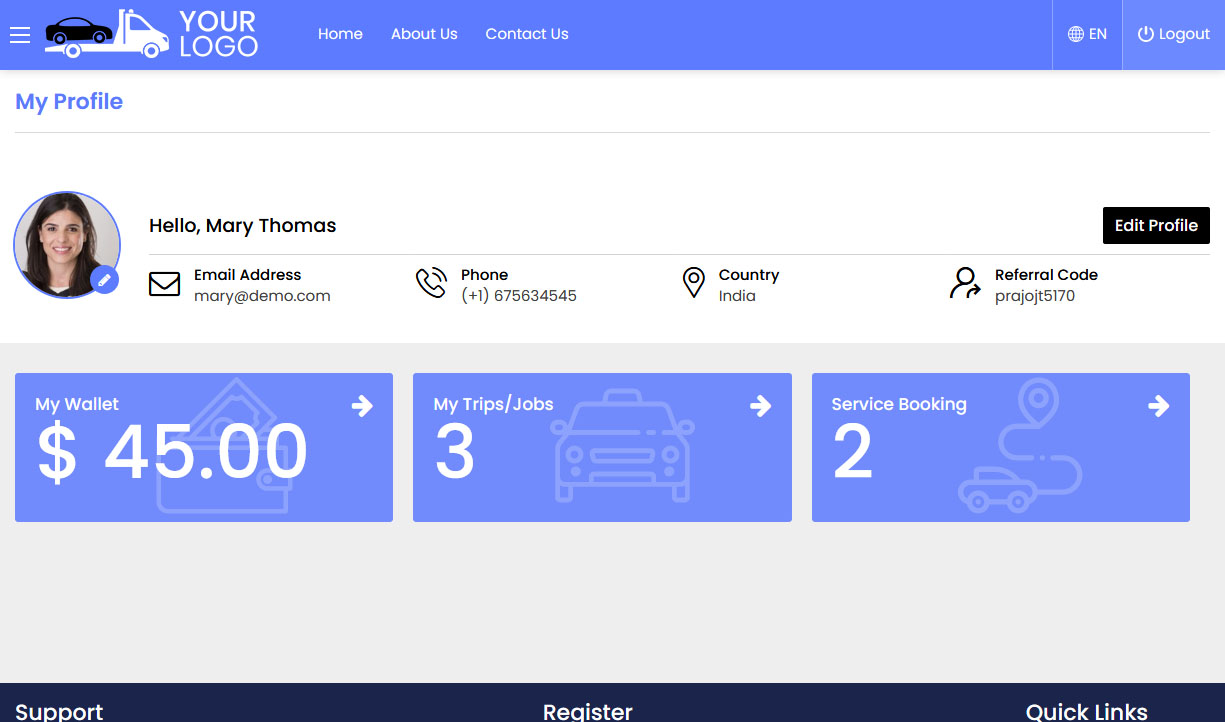Click the trips count 3

[x=455, y=453]
